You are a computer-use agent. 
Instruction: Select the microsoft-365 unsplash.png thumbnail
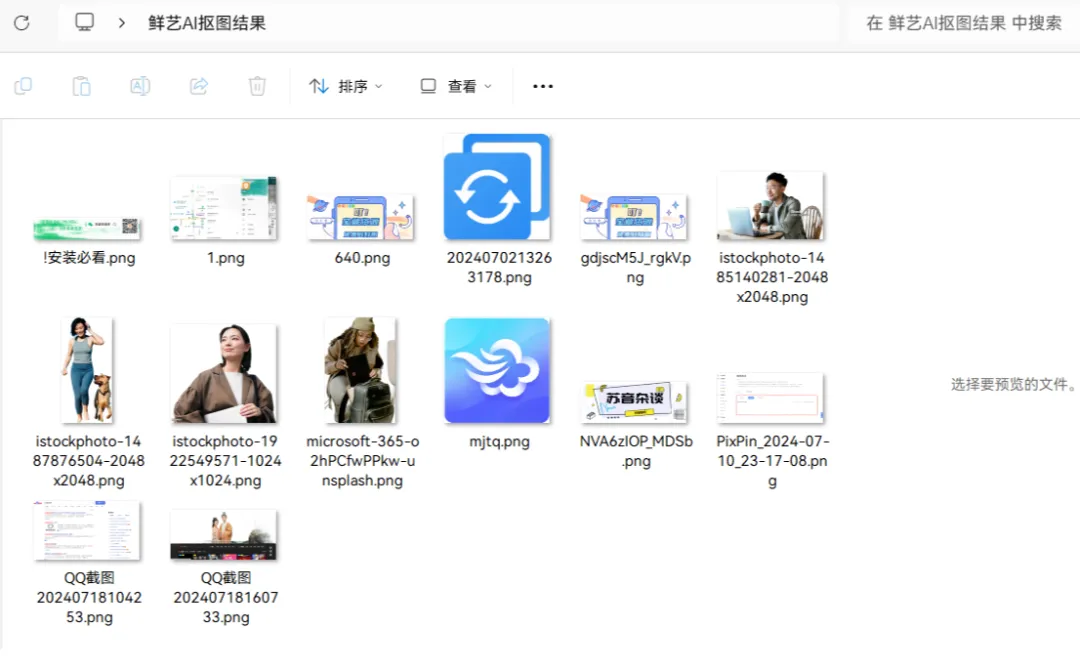[360, 371]
